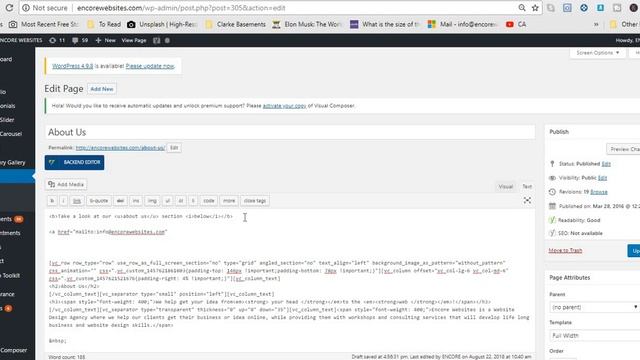Open the To Read bookmarks folder
The width and height of the screenshot is (640, 360).
click(104, 24)
